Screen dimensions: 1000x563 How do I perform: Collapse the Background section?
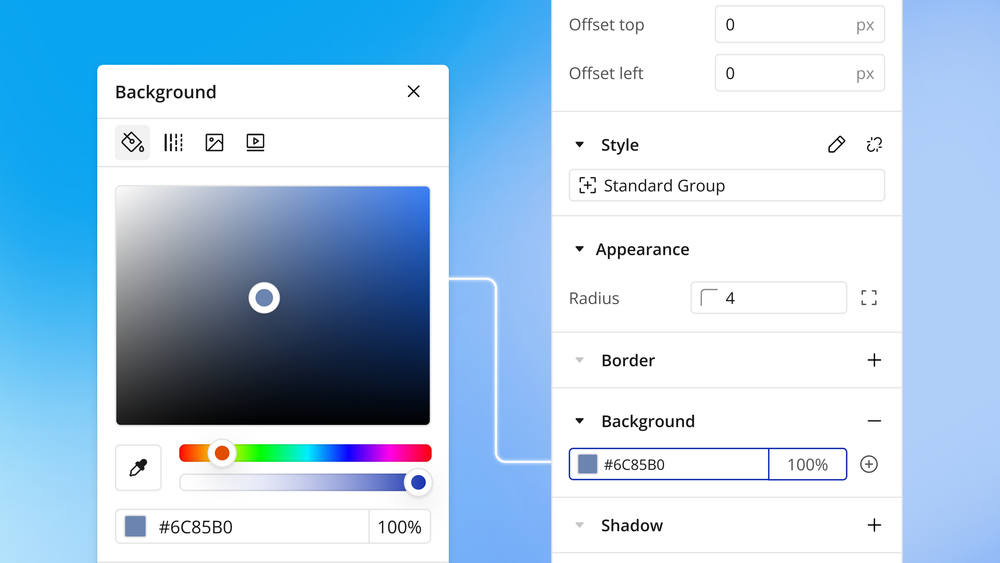click(580, 421)
